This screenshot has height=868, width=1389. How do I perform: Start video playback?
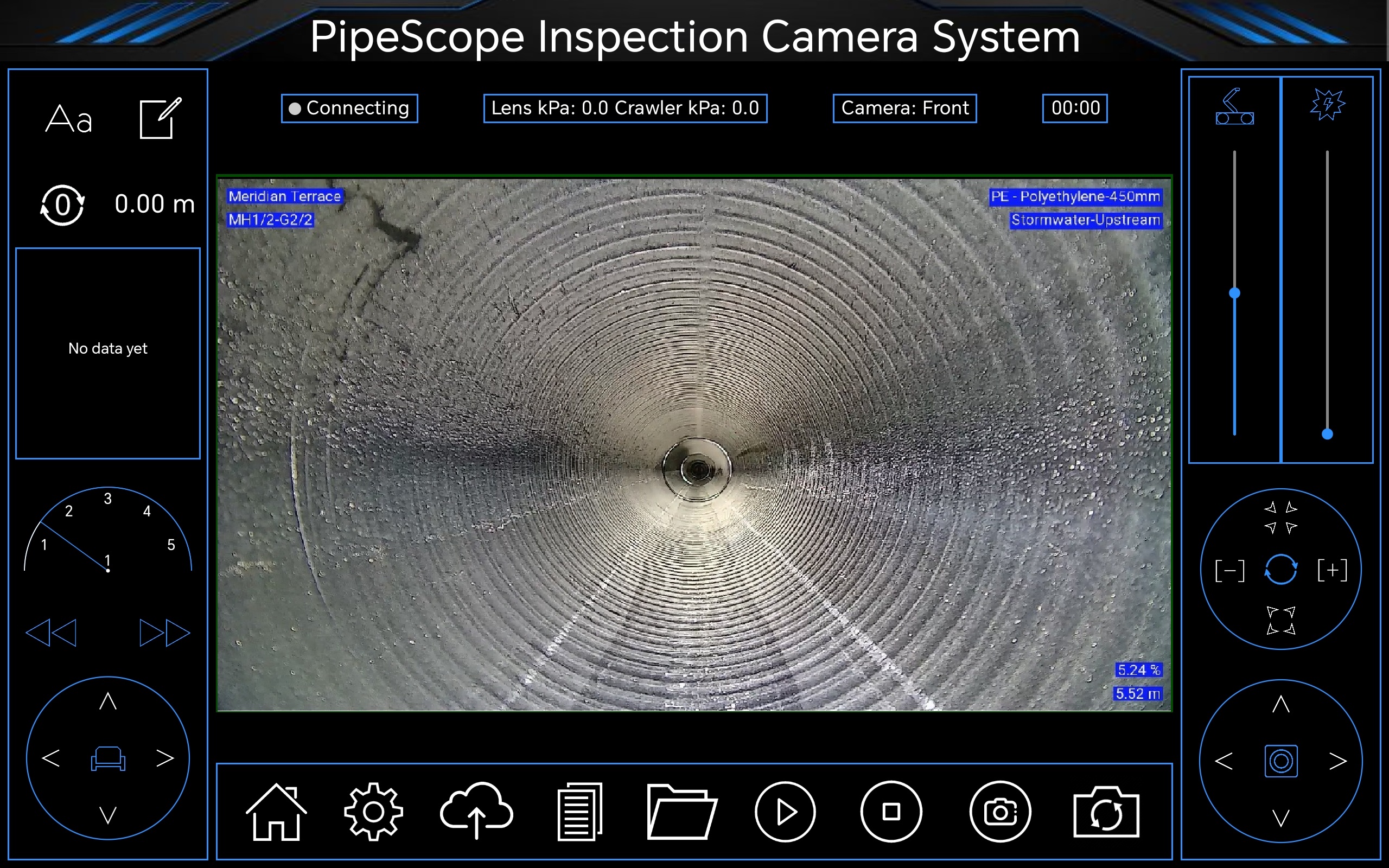coord(784,811)
